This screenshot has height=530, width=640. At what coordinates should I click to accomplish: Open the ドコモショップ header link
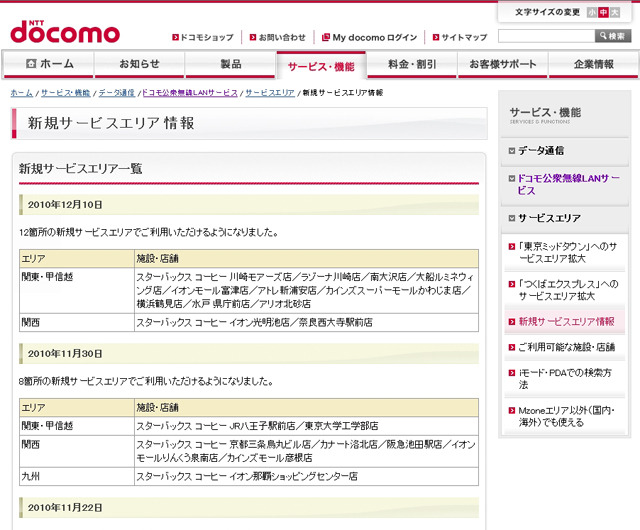(207, 37)
